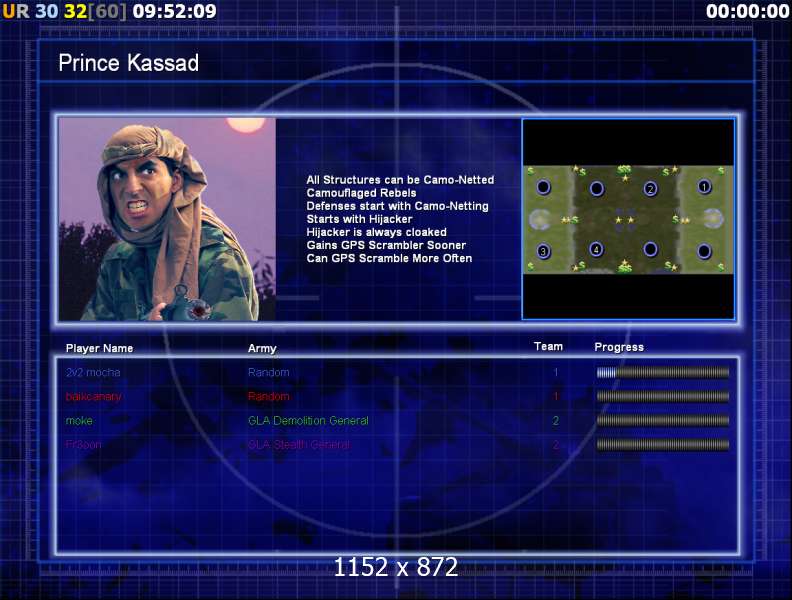Click the Prince Kassad portrait image

coord(167,219)
